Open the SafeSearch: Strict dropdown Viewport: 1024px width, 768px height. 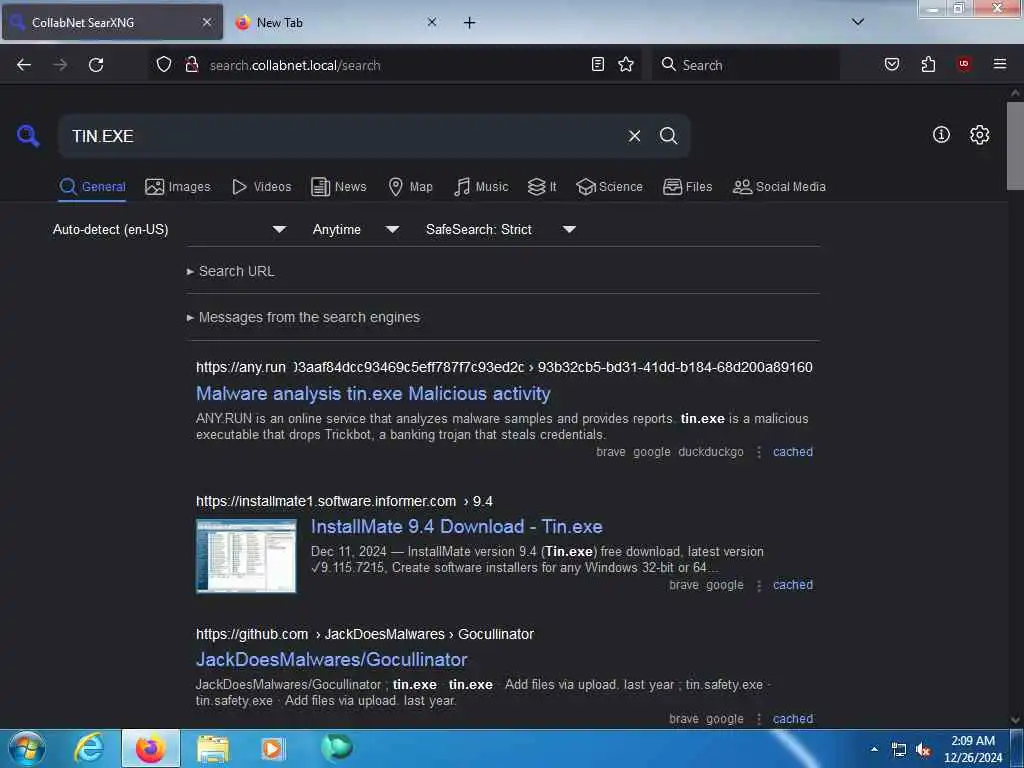pos(501,229)
